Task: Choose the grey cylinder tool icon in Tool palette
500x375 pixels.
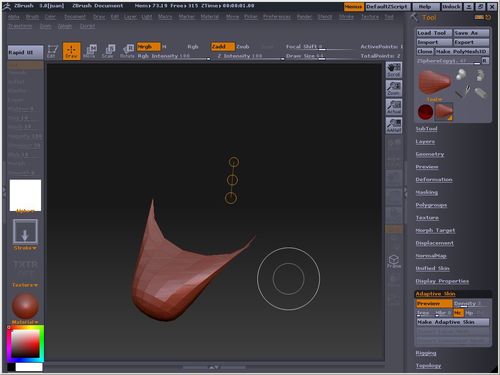Action: pyautogui.click(x=480, y=93)
